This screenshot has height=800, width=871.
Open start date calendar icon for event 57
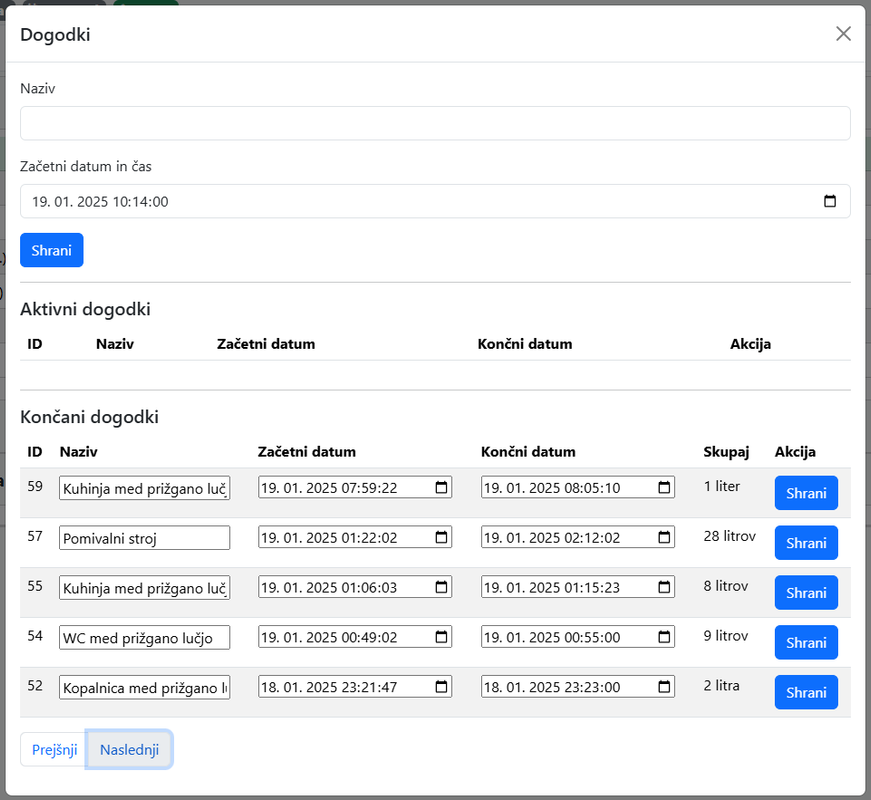[441, 537]
